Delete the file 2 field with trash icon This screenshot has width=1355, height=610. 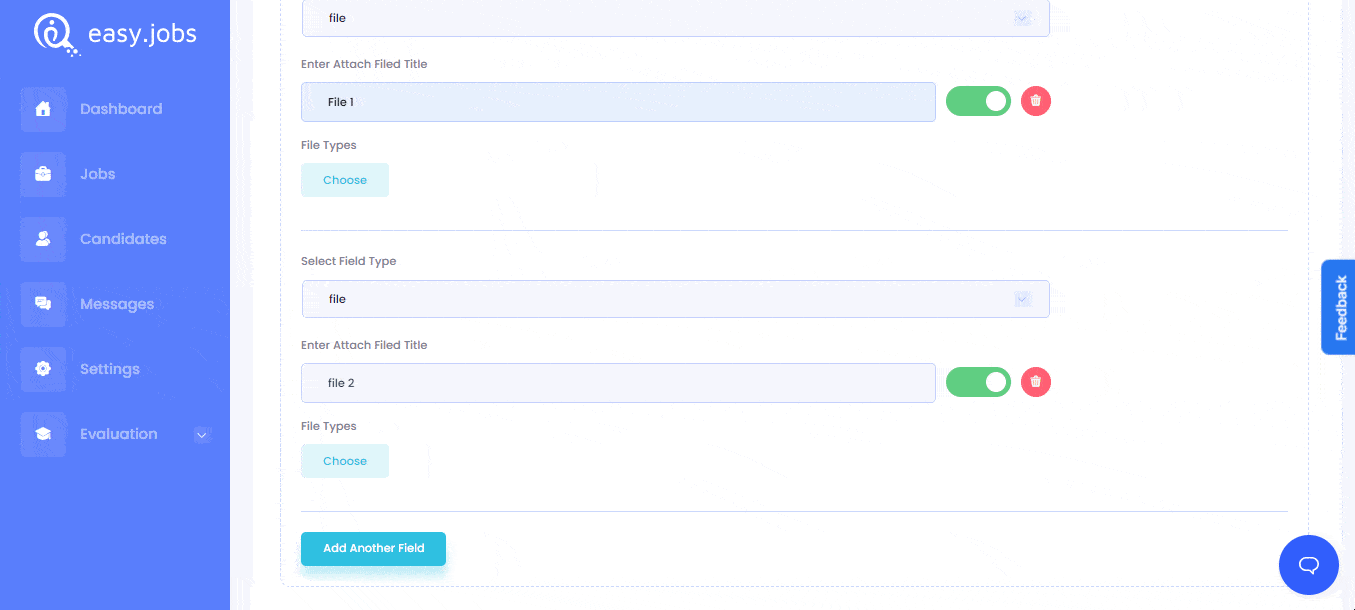click(1036, 382)
